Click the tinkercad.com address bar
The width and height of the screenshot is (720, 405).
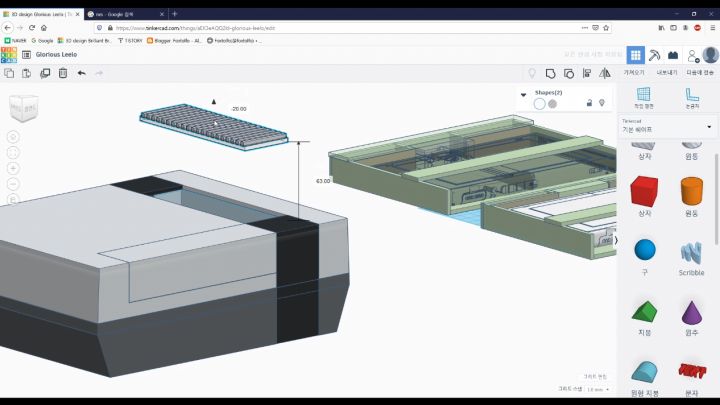(x=353, y=28)
